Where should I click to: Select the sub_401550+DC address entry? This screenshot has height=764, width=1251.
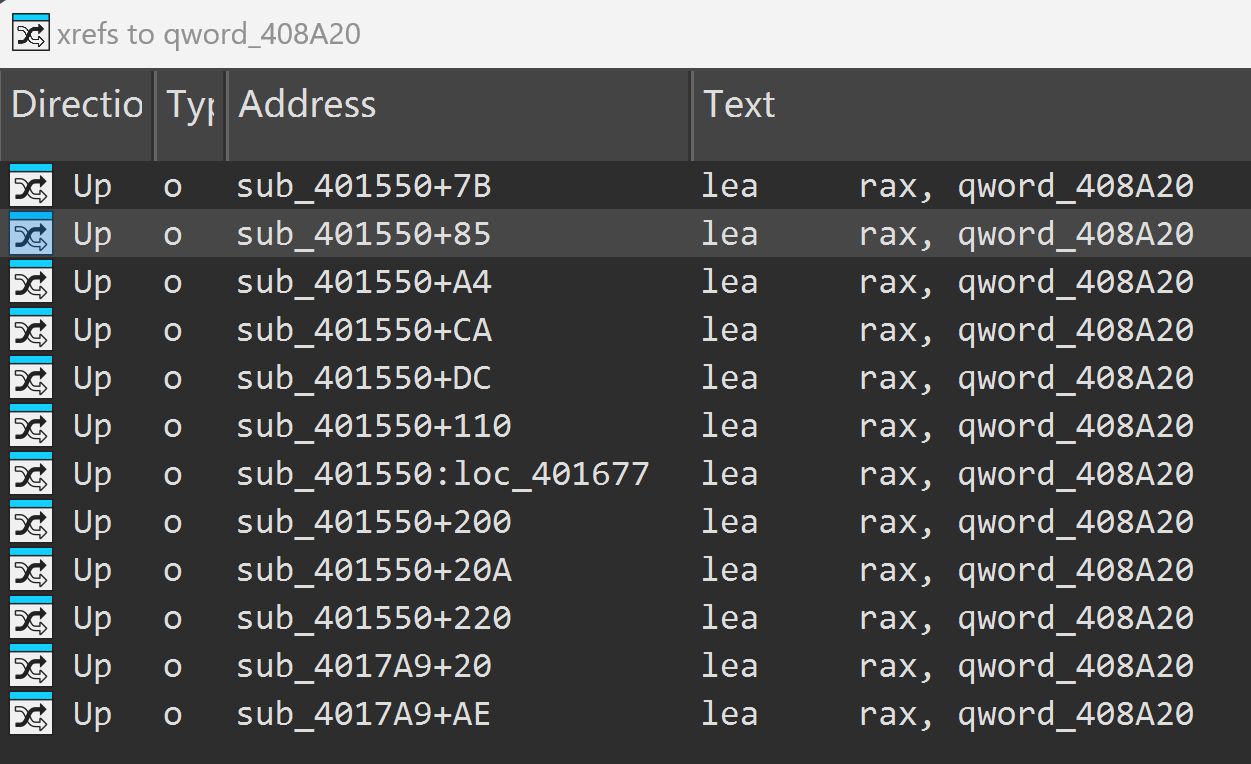point(364,379)
